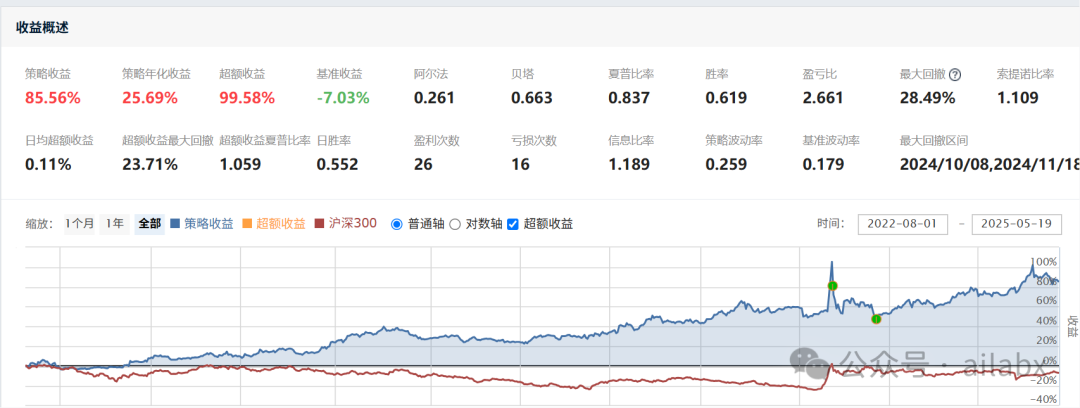Click the 超额收益夏普比率 value 1.059
This screenshot has width=1080, height=408.
click(240, 164)
